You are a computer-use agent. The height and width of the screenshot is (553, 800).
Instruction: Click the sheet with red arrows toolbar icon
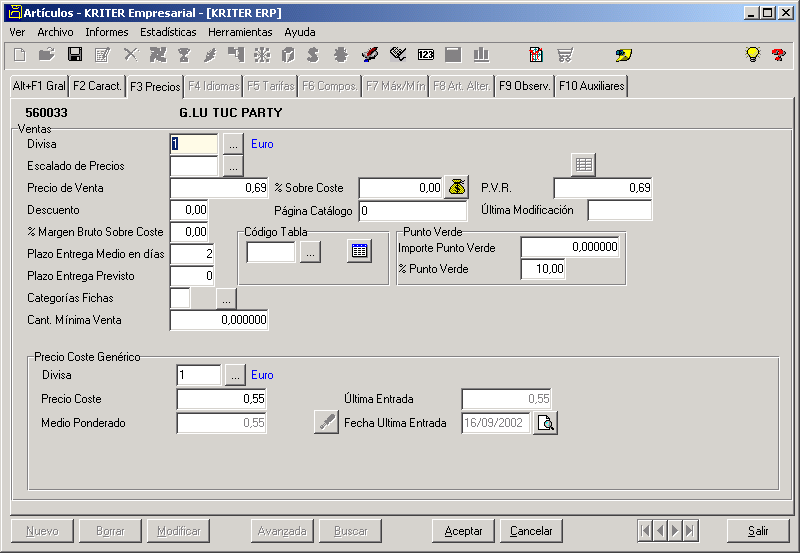(536, 55)
